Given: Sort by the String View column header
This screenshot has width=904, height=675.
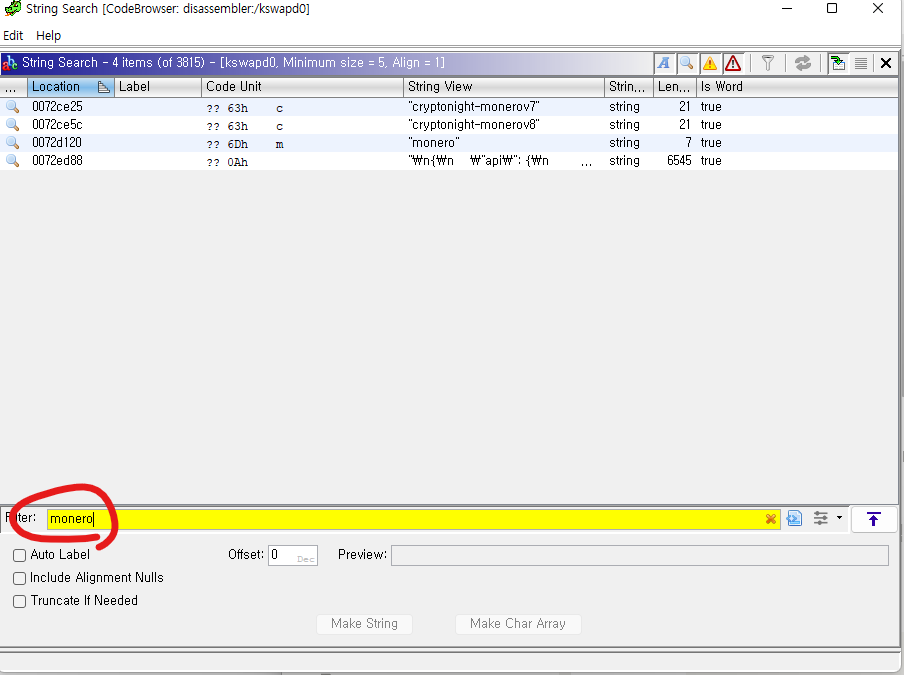Looking at the screenshot, I should tap(504, 87).
